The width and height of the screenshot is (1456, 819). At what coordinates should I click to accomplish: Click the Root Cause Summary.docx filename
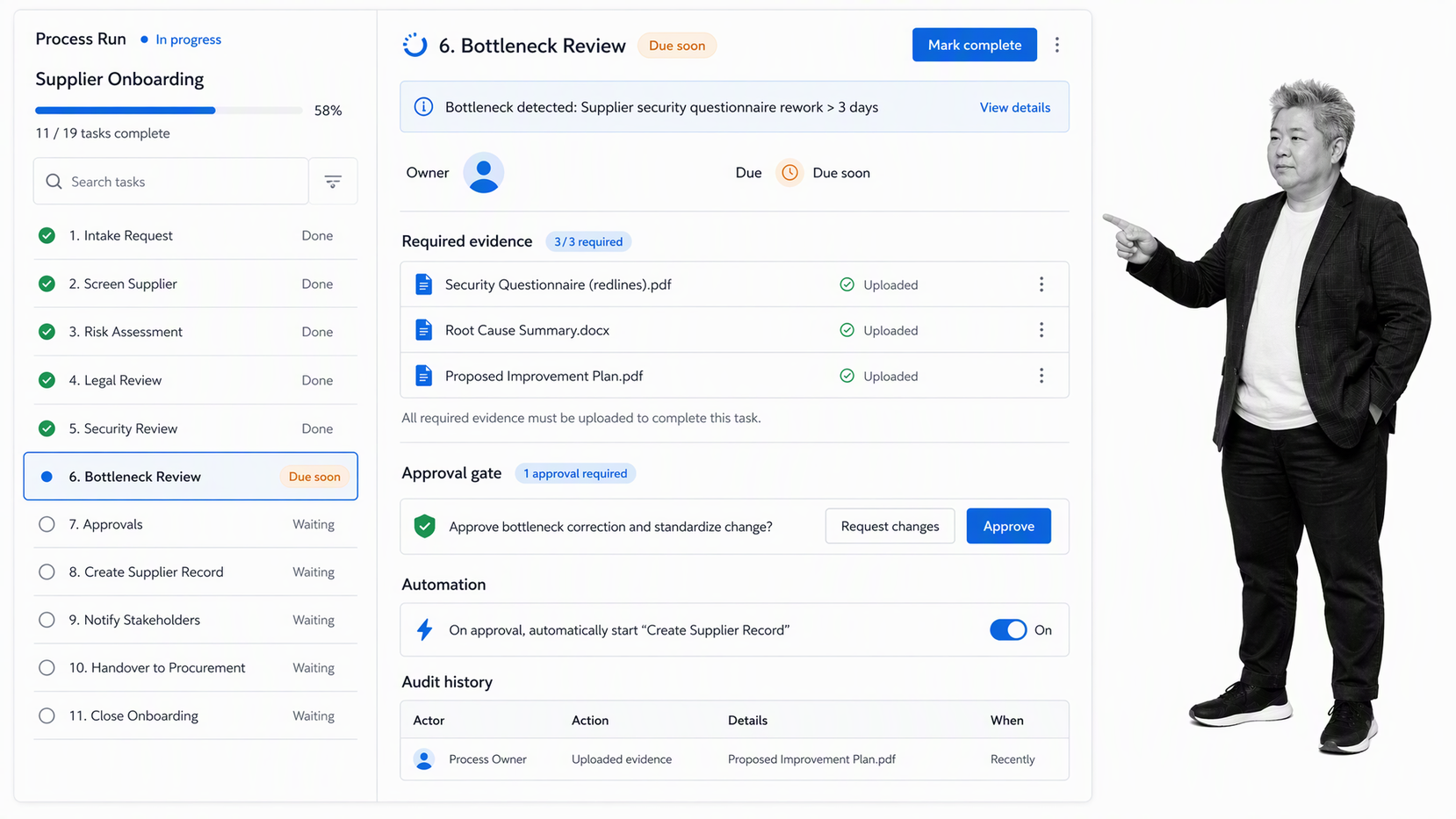click(527, 330)
